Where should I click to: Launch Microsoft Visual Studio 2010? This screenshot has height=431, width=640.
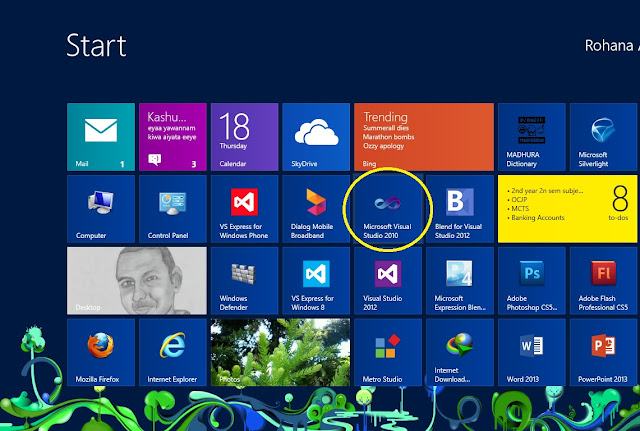388,209
